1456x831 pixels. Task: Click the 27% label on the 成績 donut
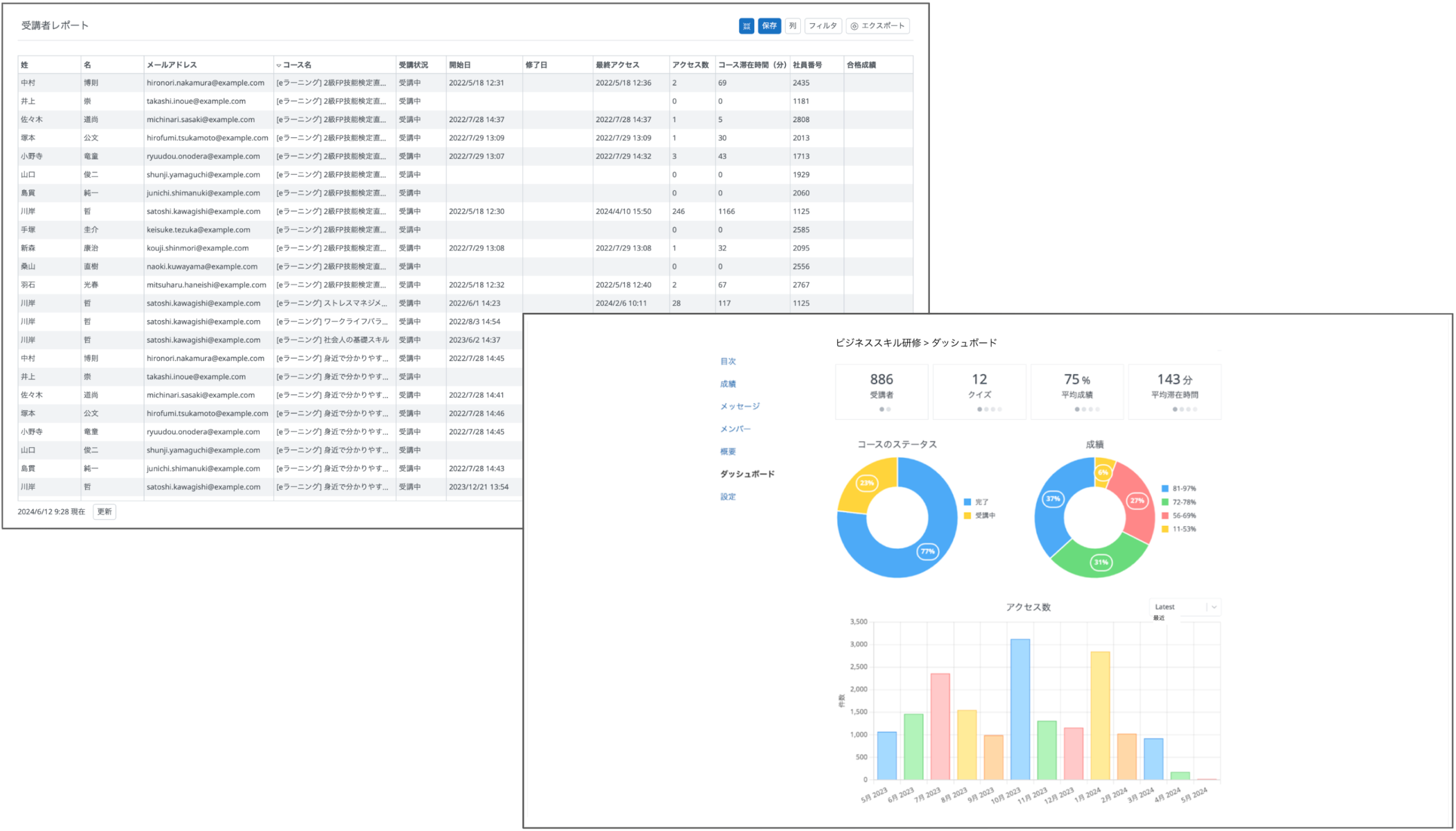(x=1137, y=501)
